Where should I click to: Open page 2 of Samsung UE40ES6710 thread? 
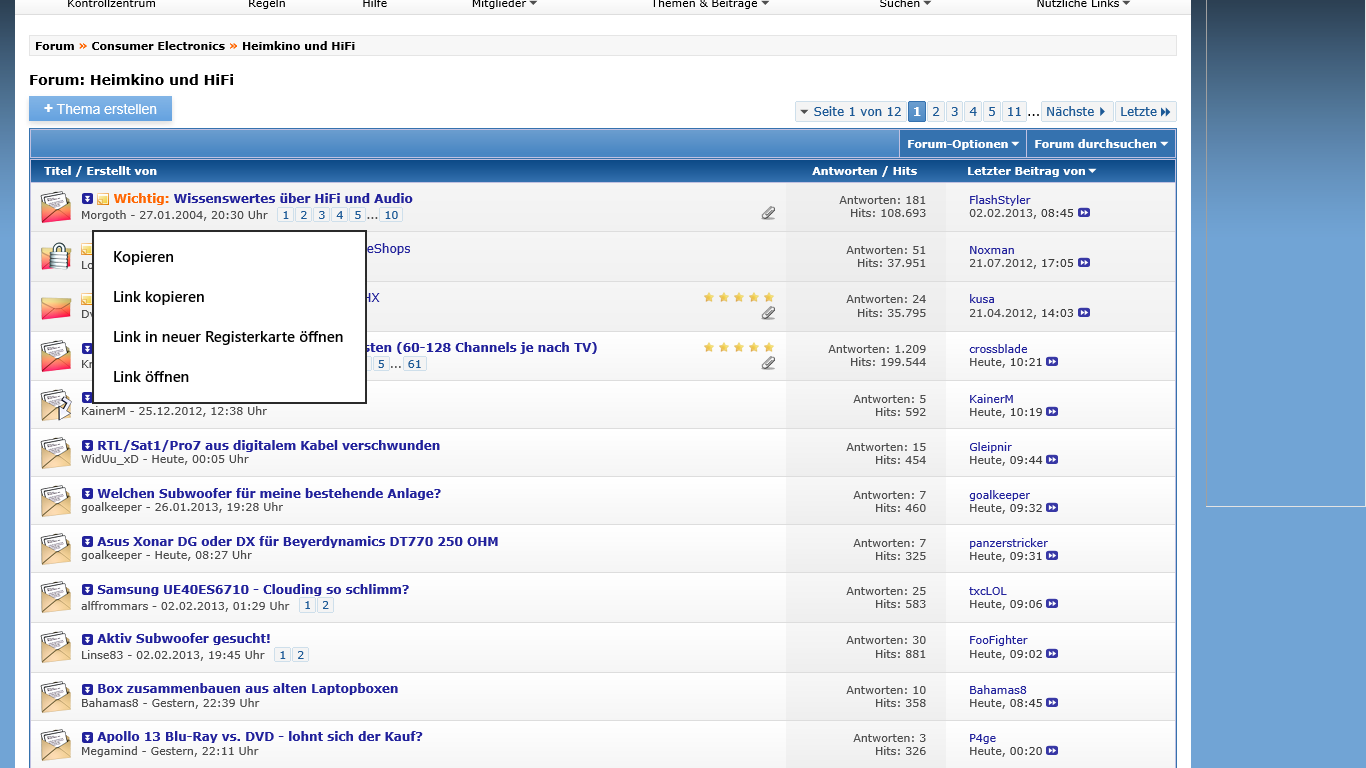click(x=326, y=606)
